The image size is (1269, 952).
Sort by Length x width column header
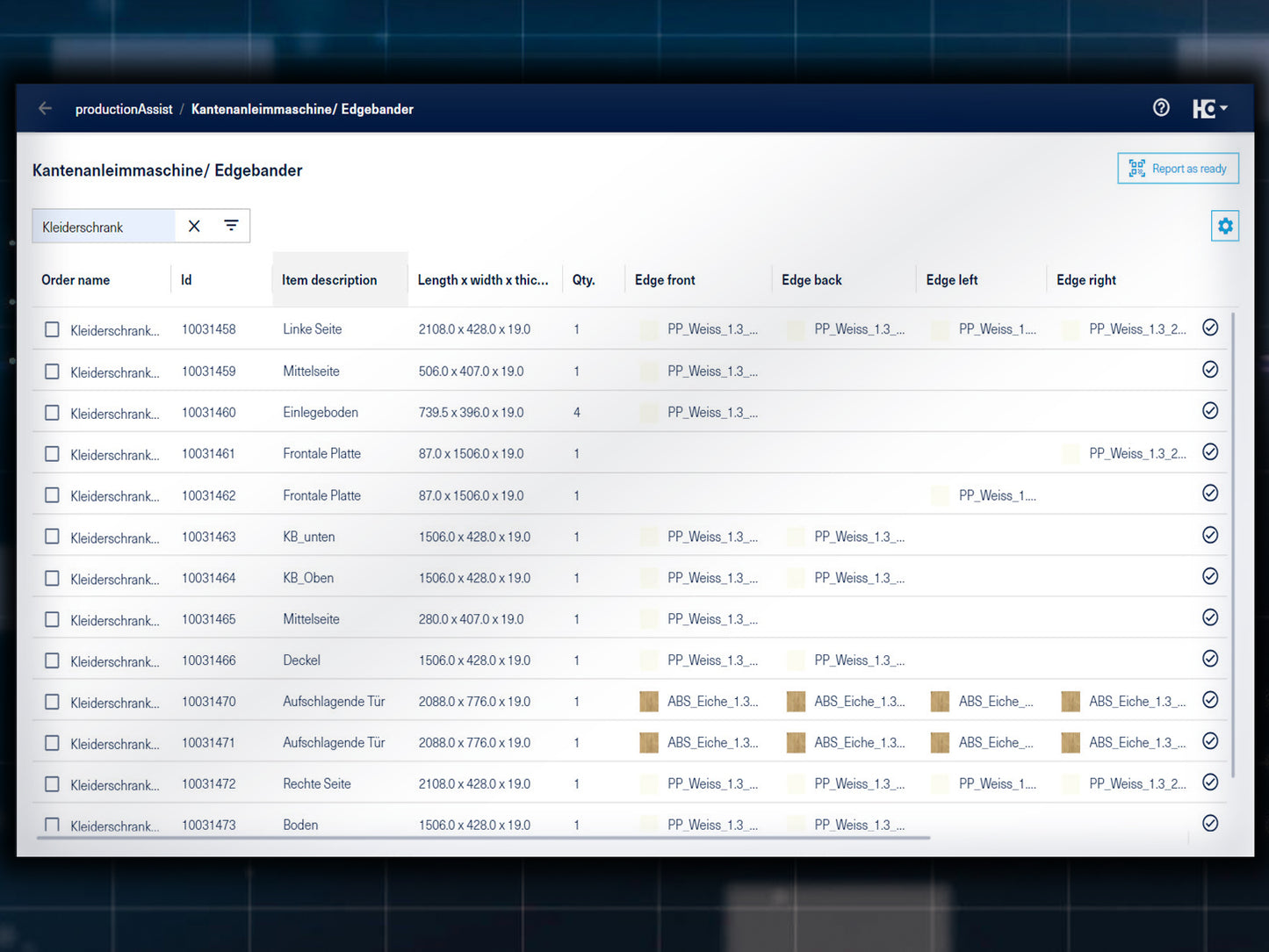[482, 280]
